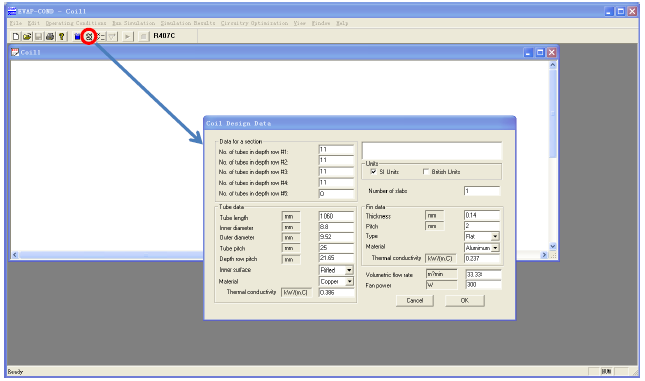The image size is (645, 381).
Task: Click the Inner diameter value field
Action: [x=336, y=227]
